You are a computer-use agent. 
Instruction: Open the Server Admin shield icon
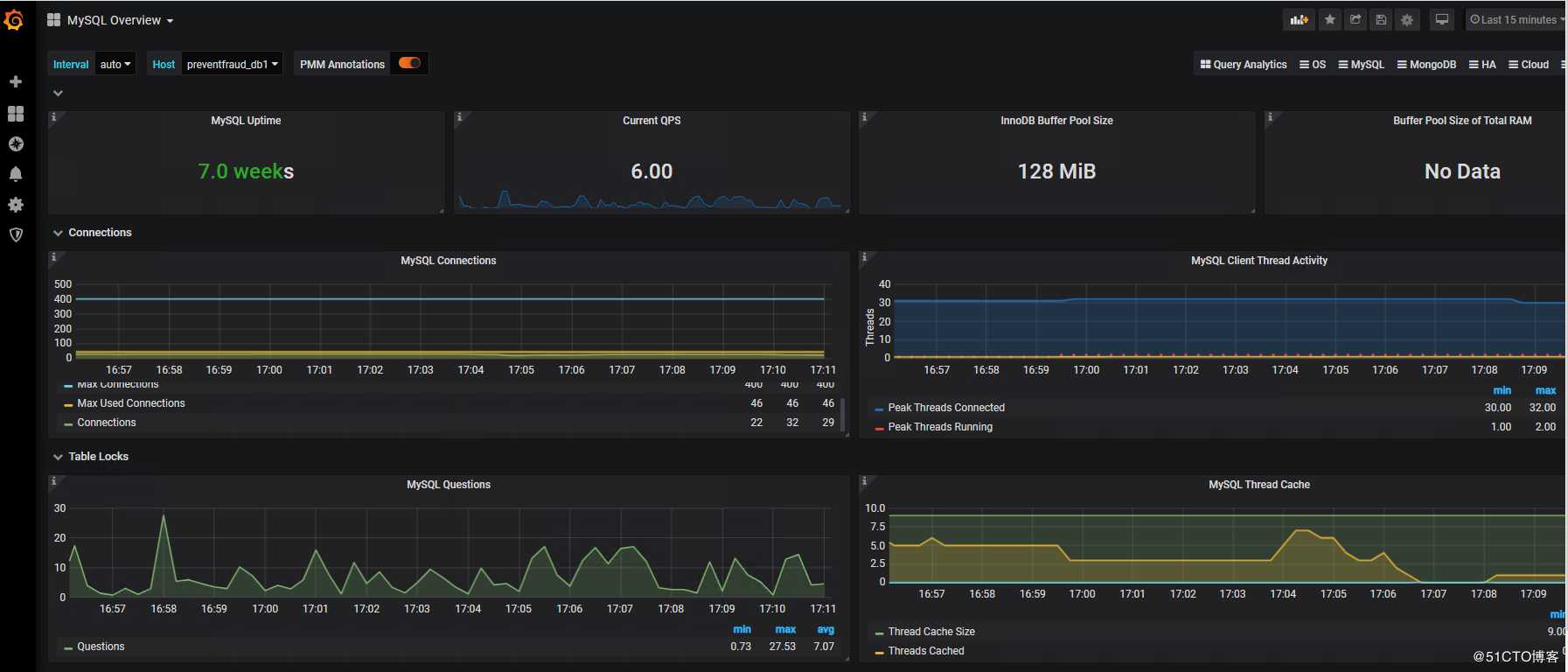click(x=16, y=234)
